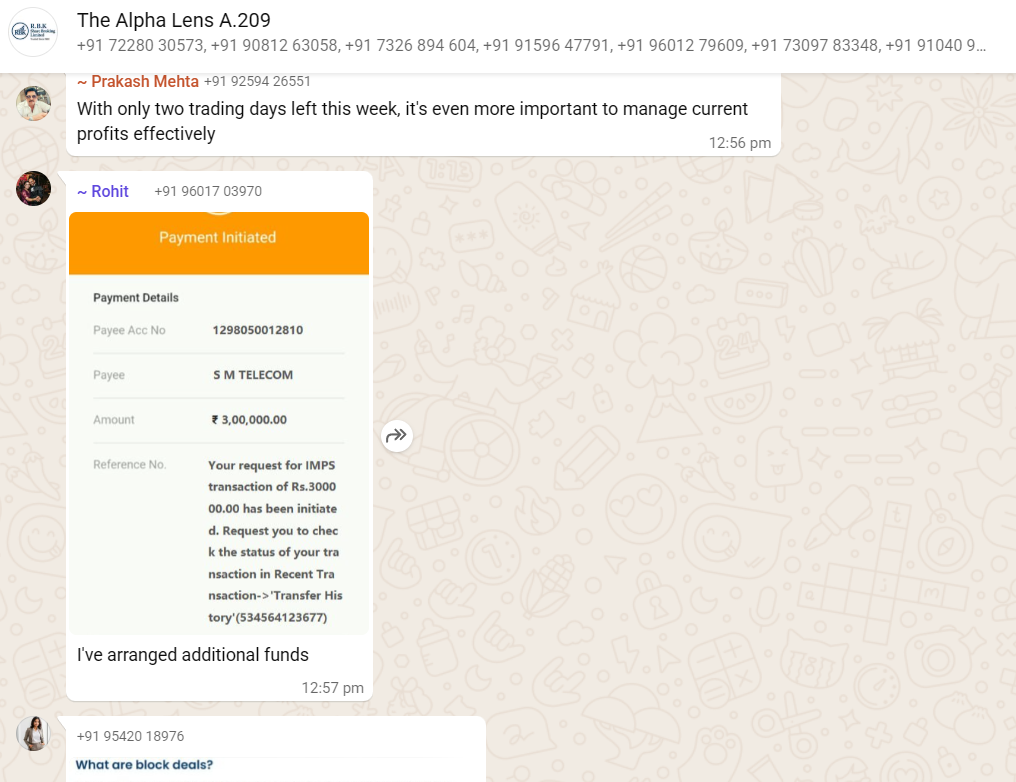The height and width of the screenshot is (782, 1016).
Task: Click sender name '~ Prakash Mehta'
Action: pos(138,81)
